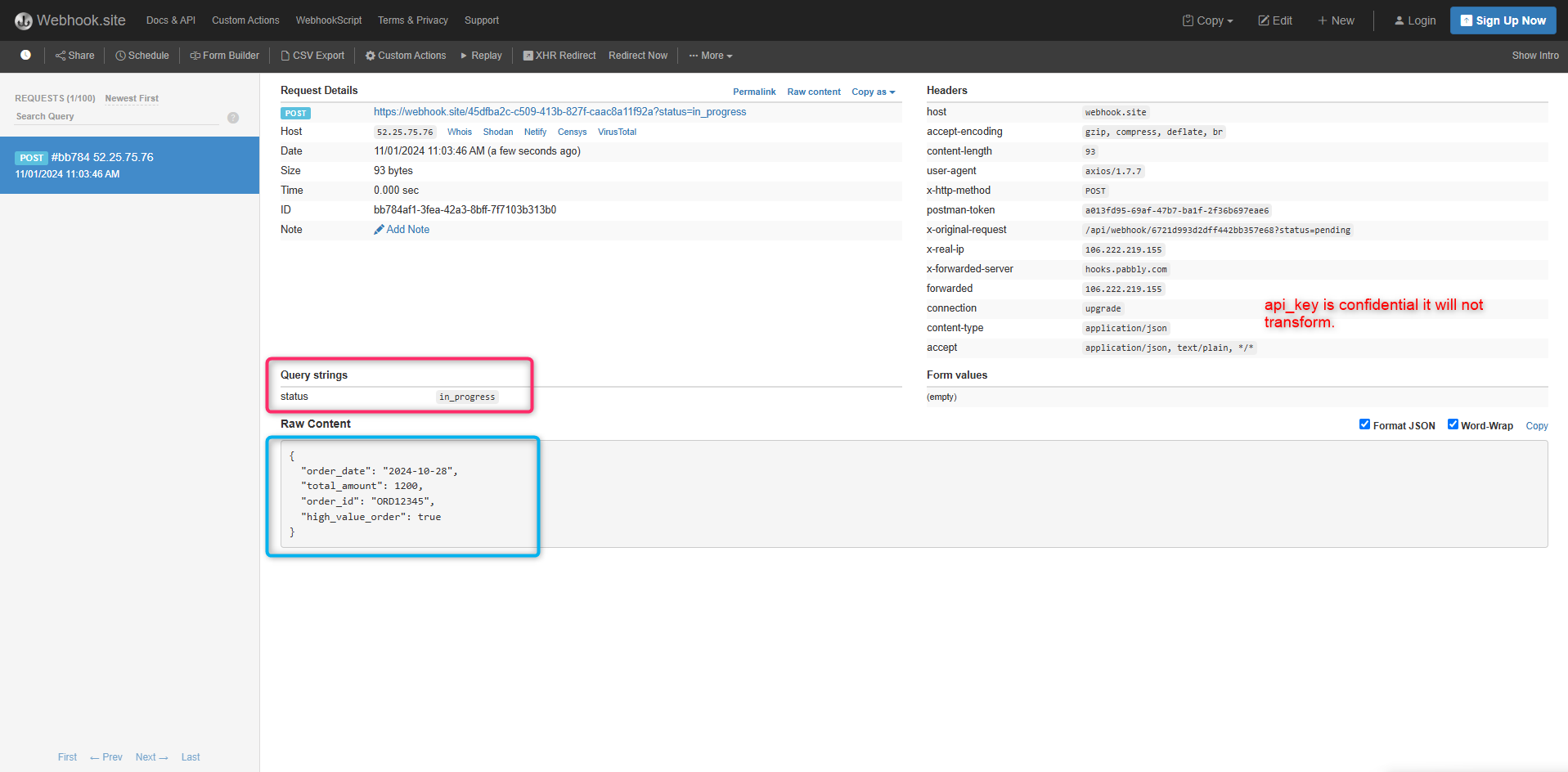Click the Replay button
This screenshot has height=772, width=1568.
pos(481,56)
